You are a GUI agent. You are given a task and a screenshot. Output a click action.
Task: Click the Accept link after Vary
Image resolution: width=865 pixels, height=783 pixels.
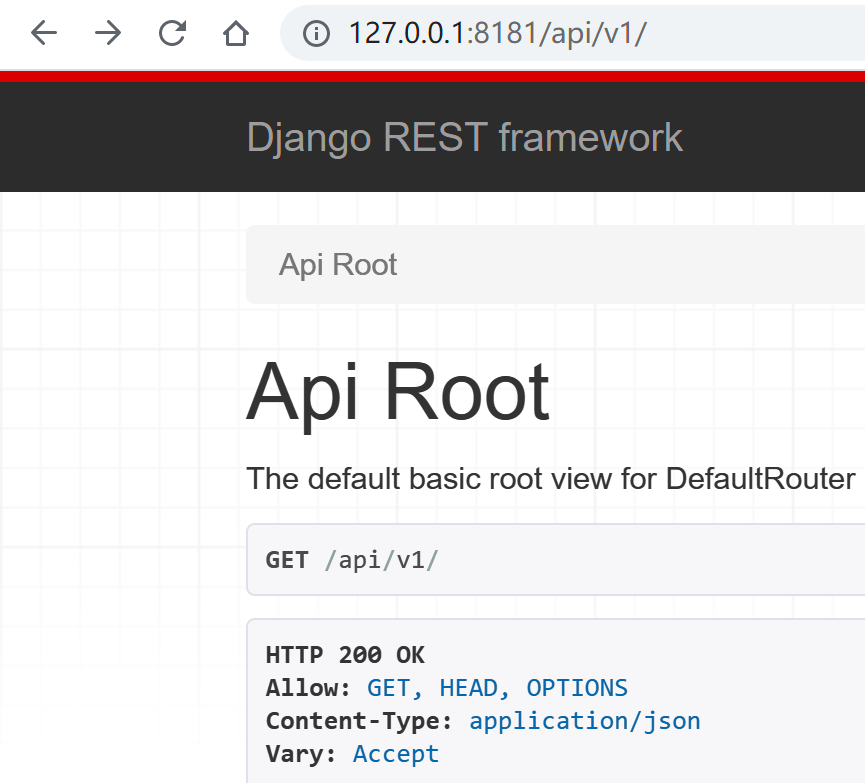coord(395,753)
